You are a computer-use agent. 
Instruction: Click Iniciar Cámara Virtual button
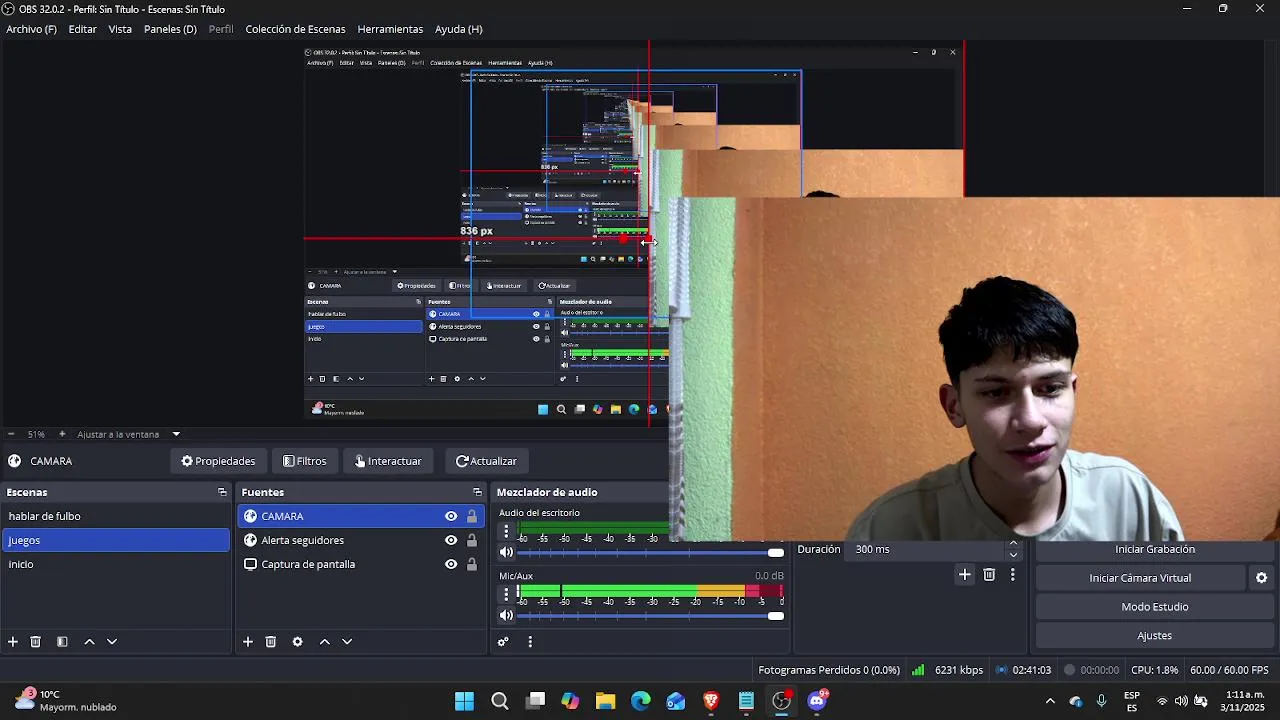(x=1140, y=578)
